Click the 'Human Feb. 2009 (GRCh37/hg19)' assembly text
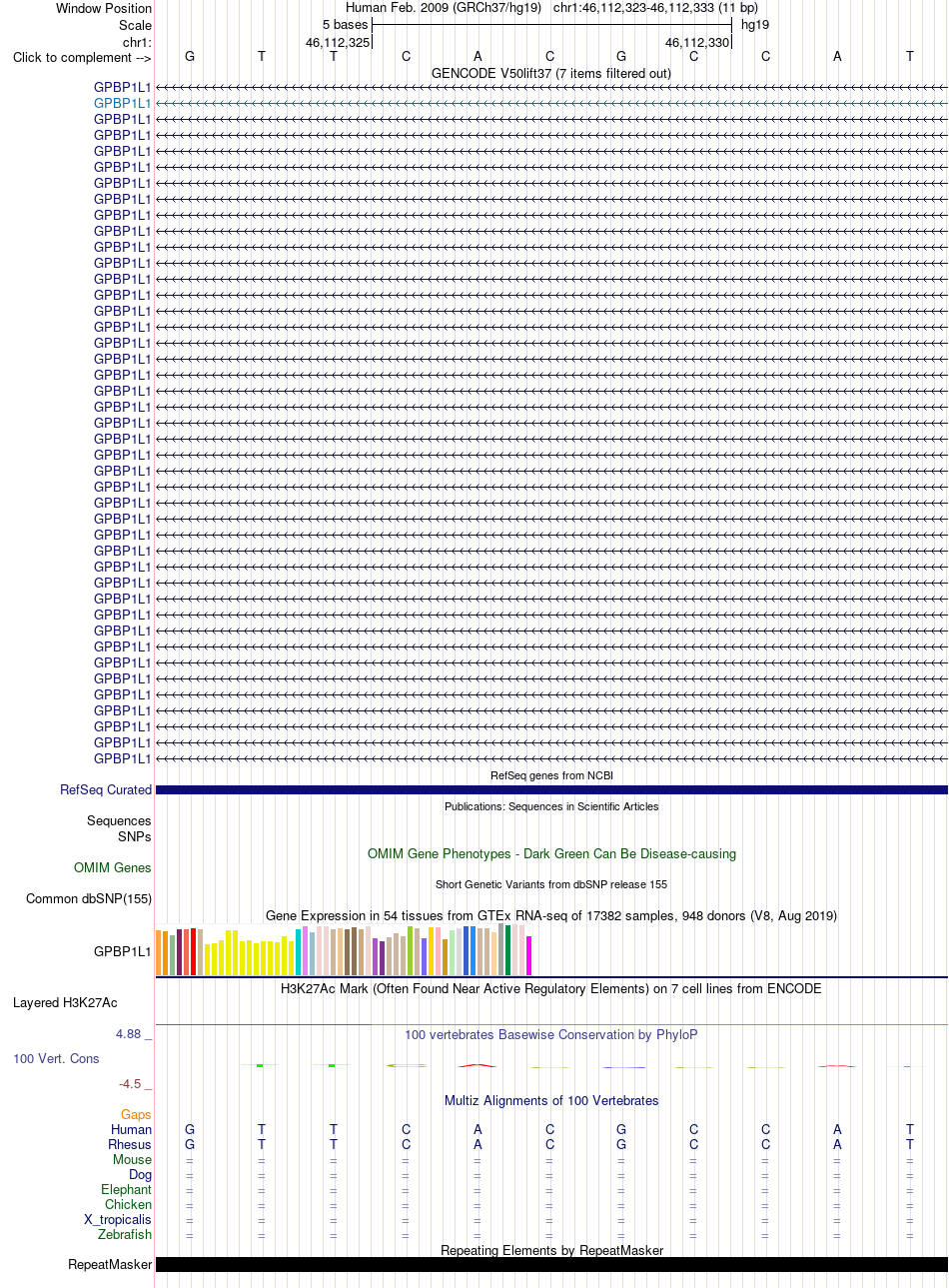This screenshot has height=1288, width=949. 444,8
